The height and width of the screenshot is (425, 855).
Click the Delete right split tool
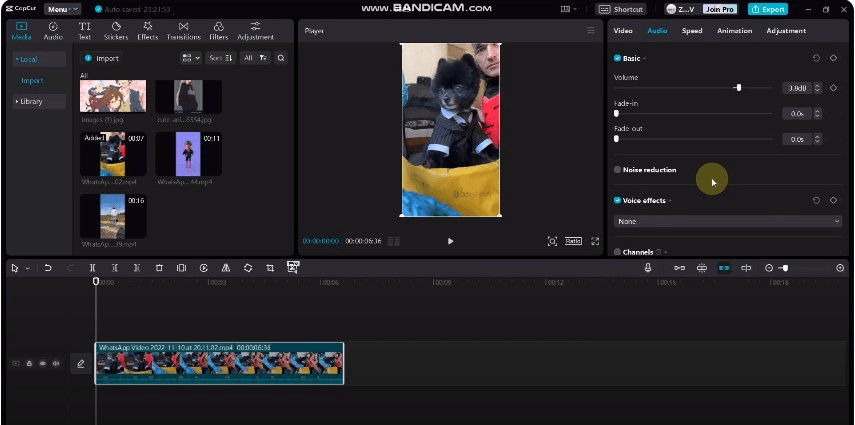[x=137, y=268]
